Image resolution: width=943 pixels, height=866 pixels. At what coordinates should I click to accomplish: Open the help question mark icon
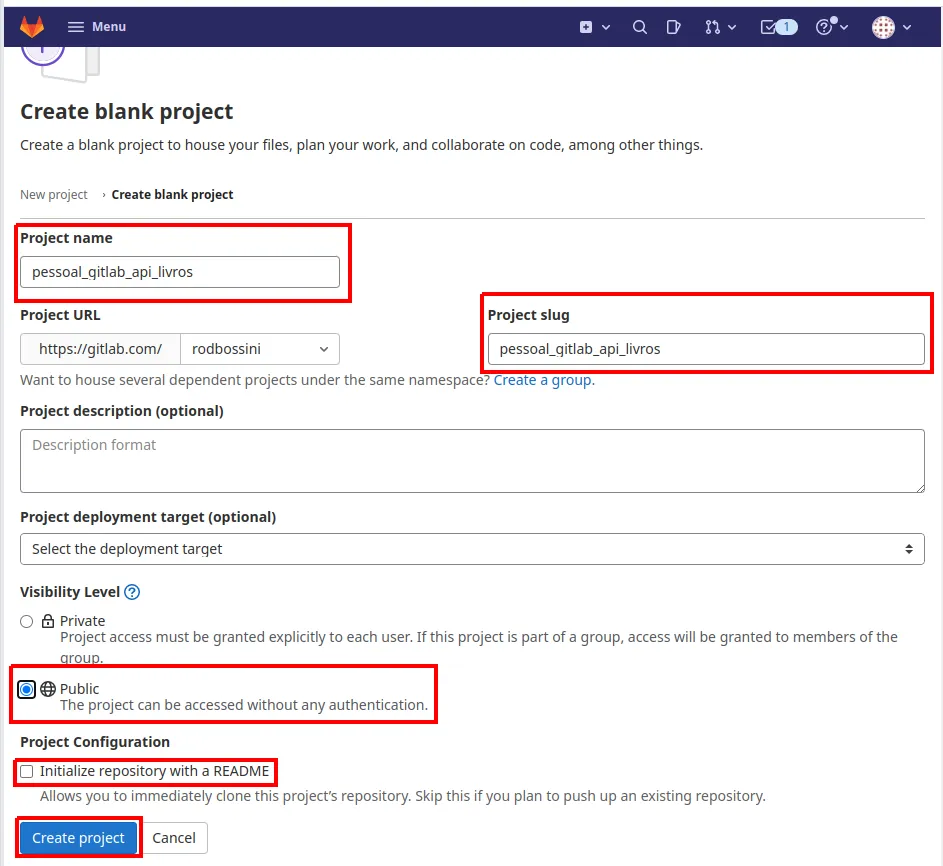pyautogui.click(x=824, y=27)
